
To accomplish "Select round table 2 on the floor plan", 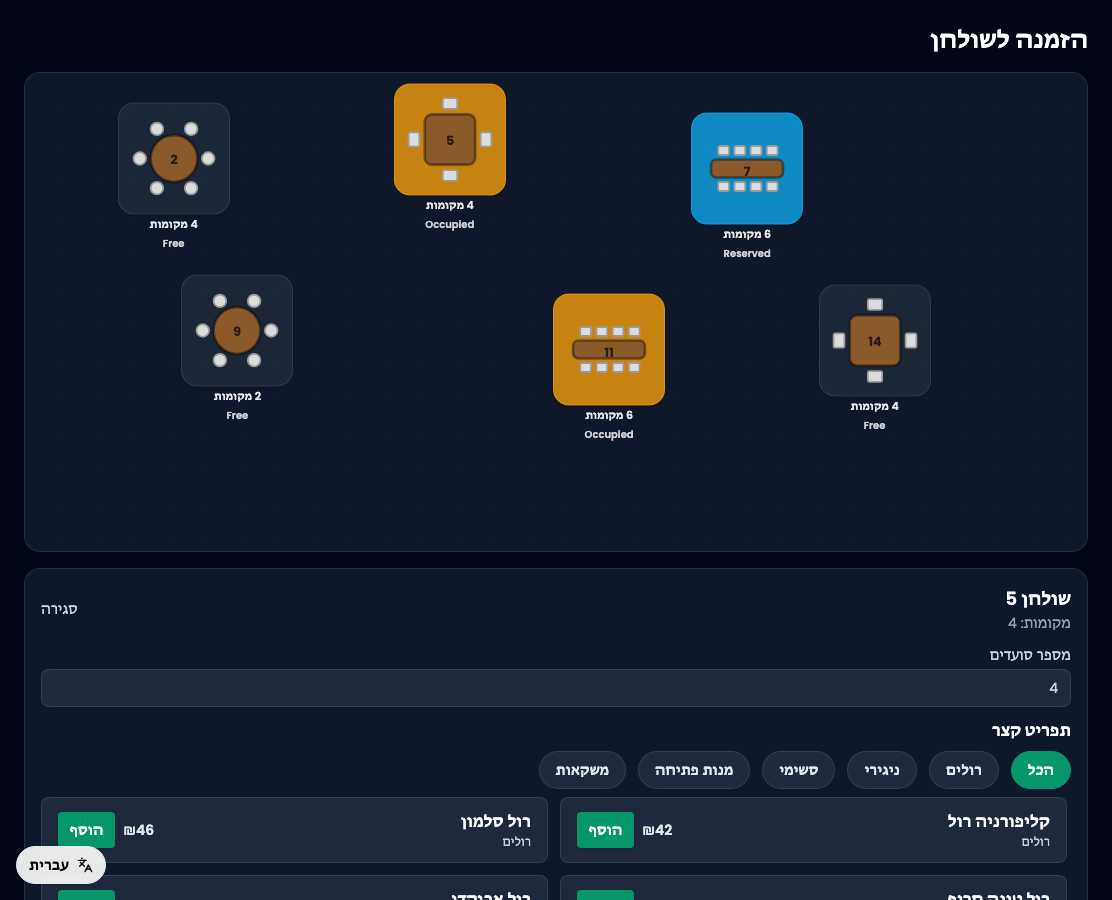I will 174,158.
